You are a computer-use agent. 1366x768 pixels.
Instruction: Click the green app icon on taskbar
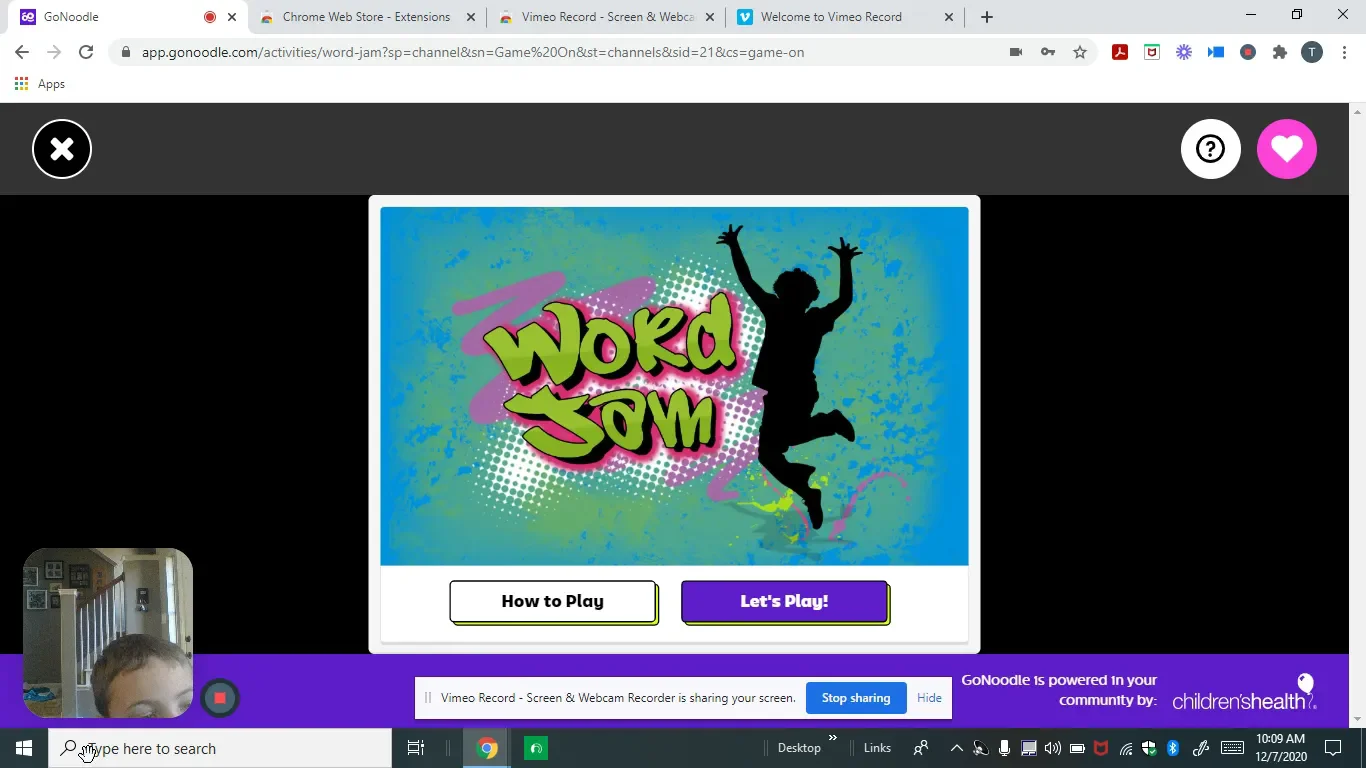pos(536,748)
